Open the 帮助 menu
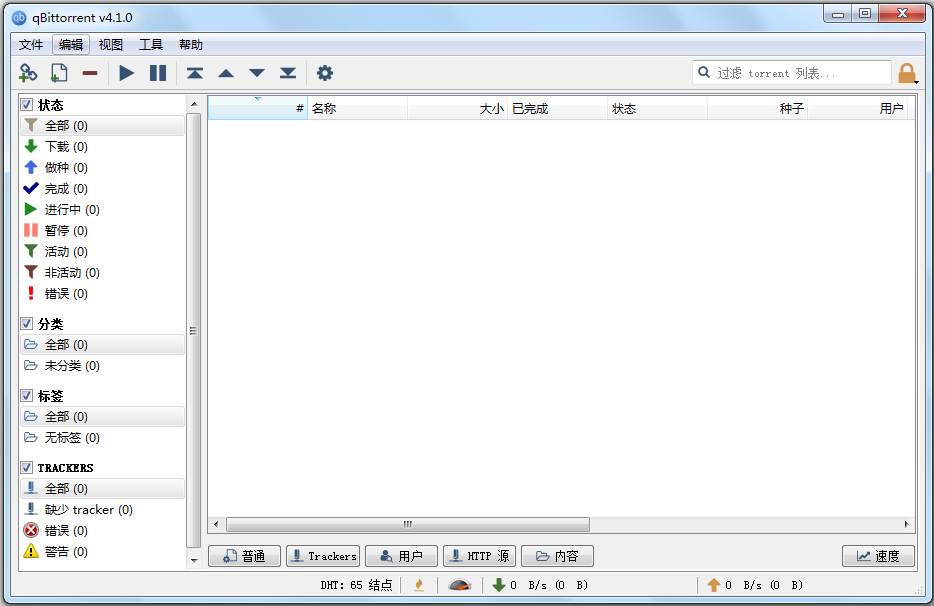The width and height of the screenshot is (934, 606). 191,45
